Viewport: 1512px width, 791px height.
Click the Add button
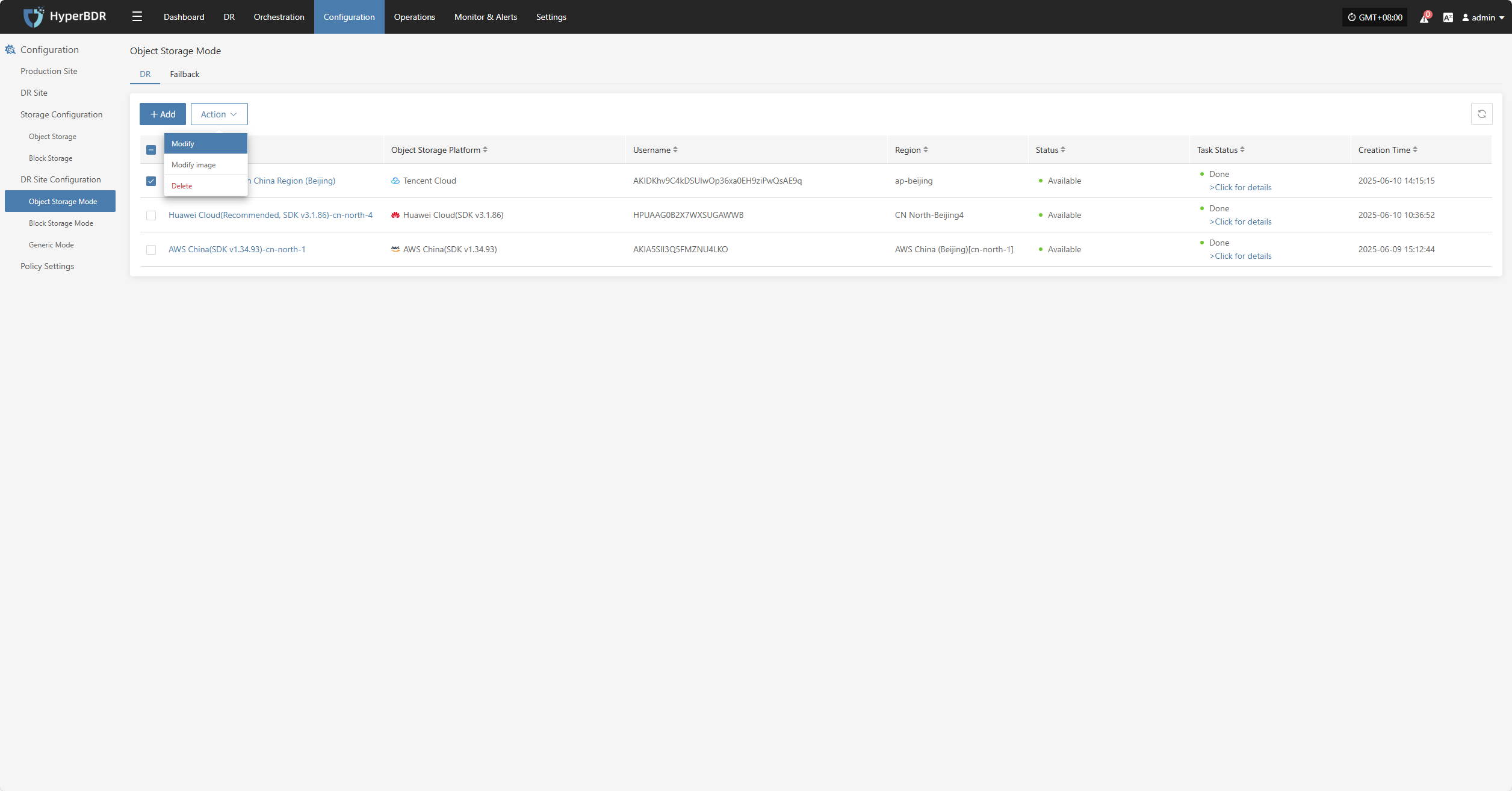pyautogui.click(x=163, y=114)
